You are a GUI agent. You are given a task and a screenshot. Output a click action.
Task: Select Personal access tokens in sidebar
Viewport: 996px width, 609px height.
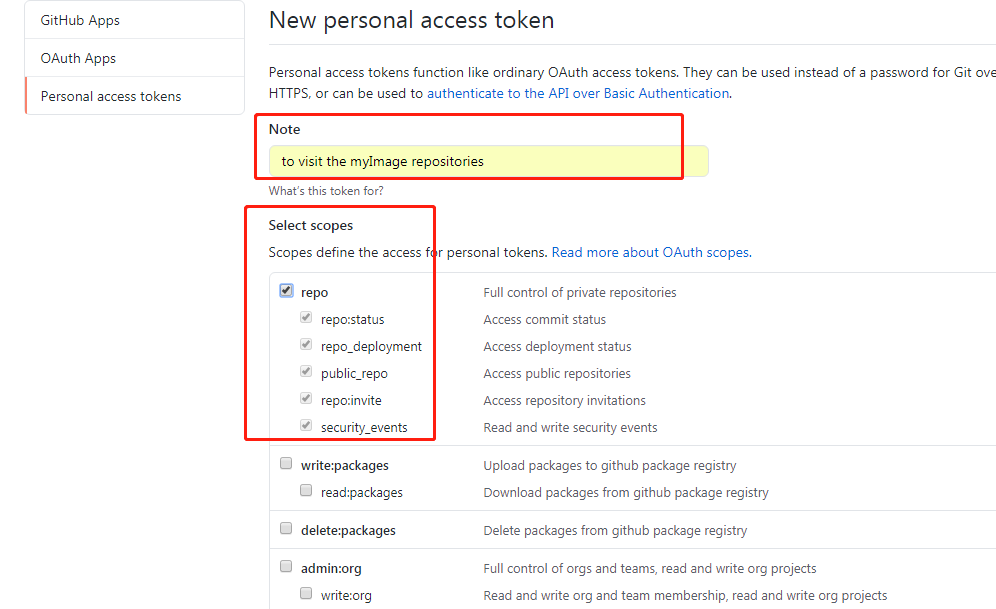[x=110, y=95]
